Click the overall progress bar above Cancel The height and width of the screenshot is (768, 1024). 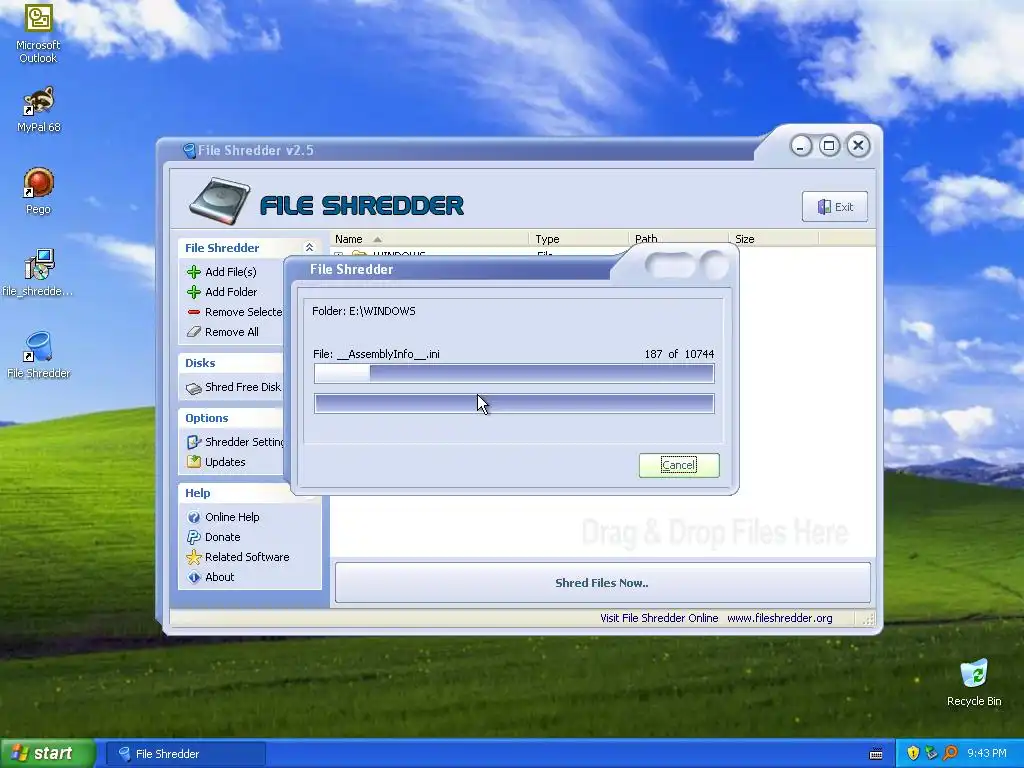tap(514, 404)
